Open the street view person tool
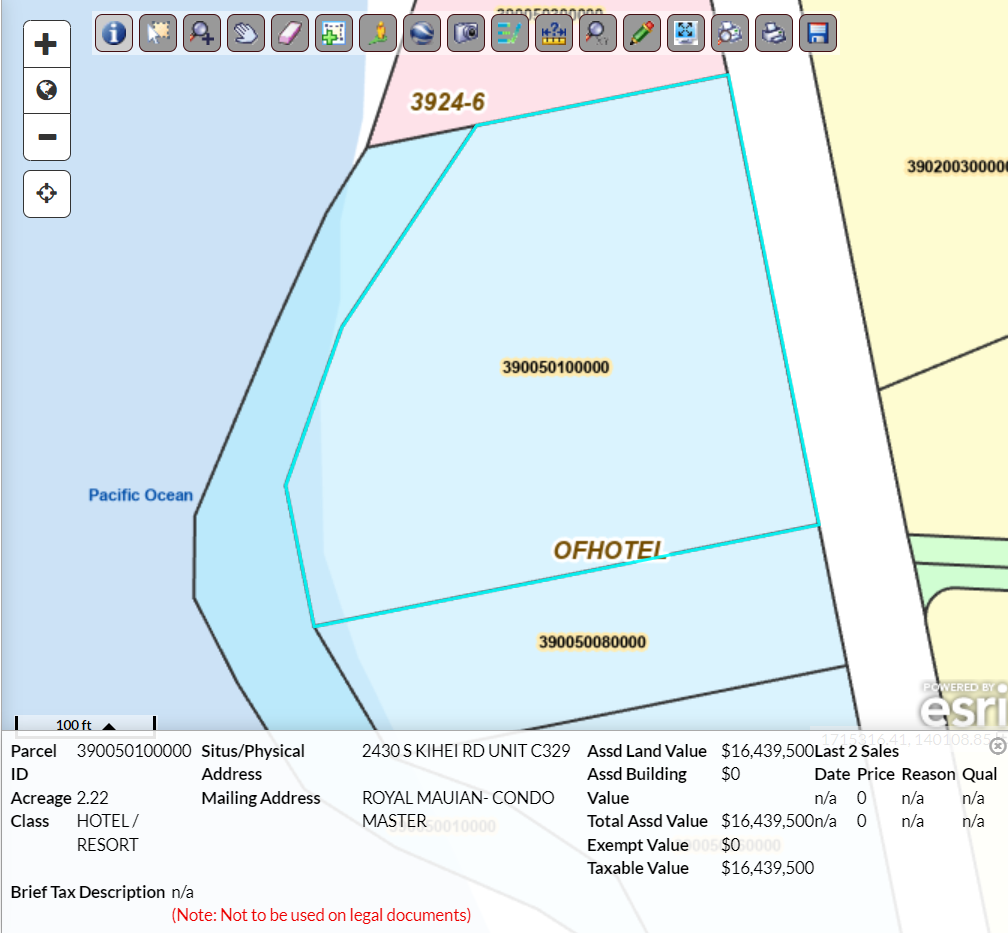The height and width of the screenshot is (933, 1008). (x=378, y=33)
